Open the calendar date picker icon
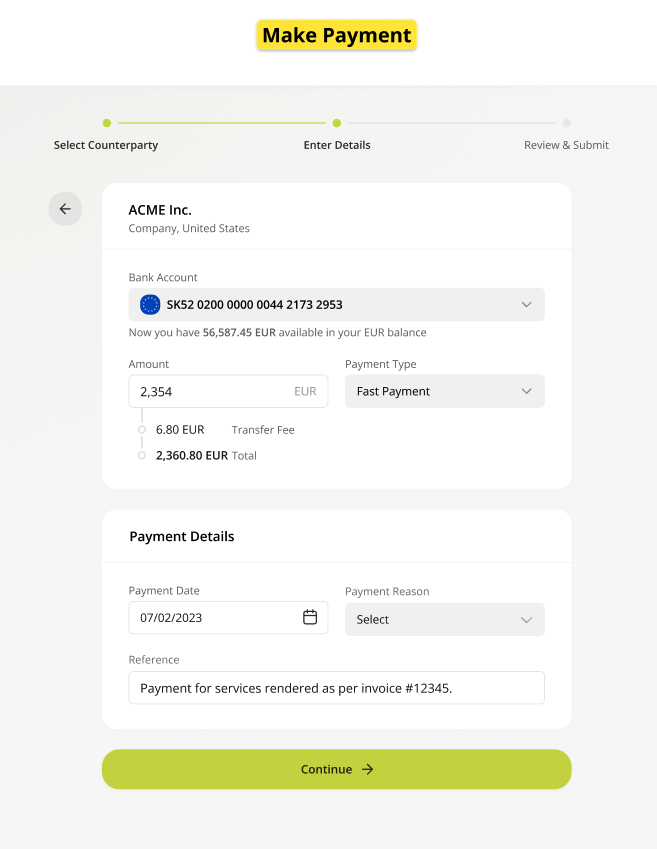The width and height of the screenshot is (657, 849). coord(310,617)
